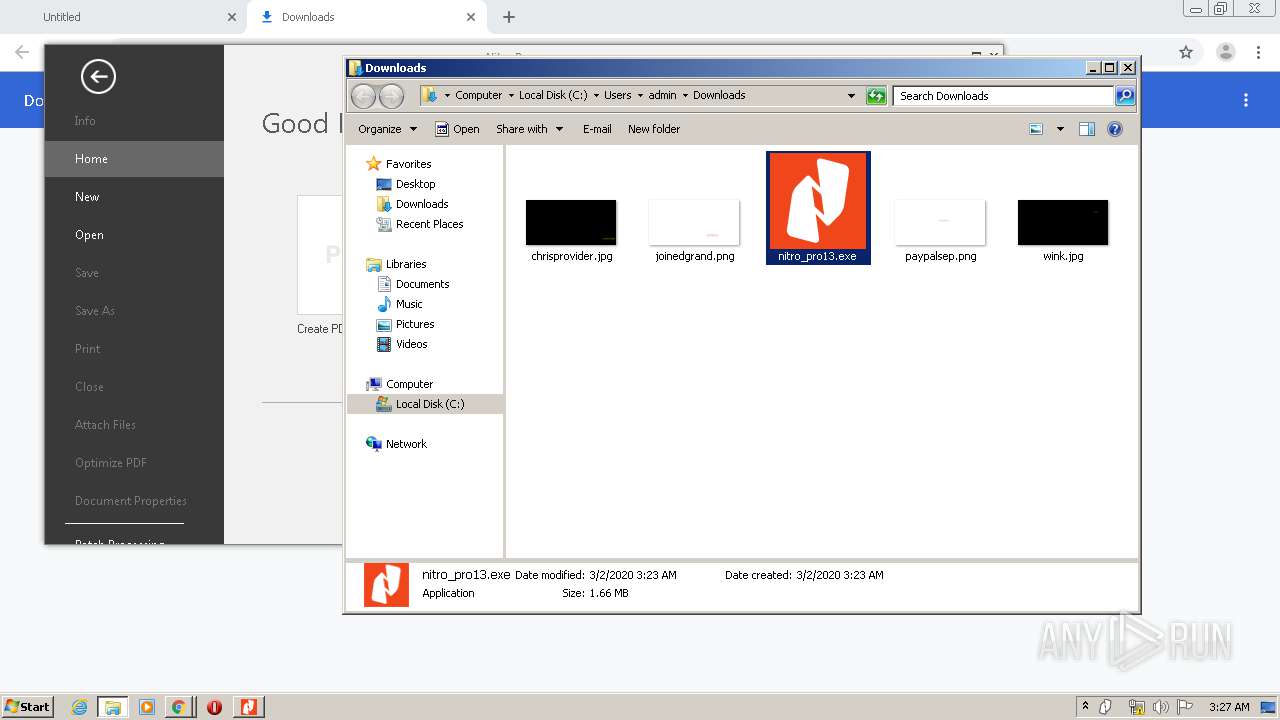This screenshot has height=720, width=1280.
Task: Click the back arrow in Nitro menu
Action: [98, 77]
